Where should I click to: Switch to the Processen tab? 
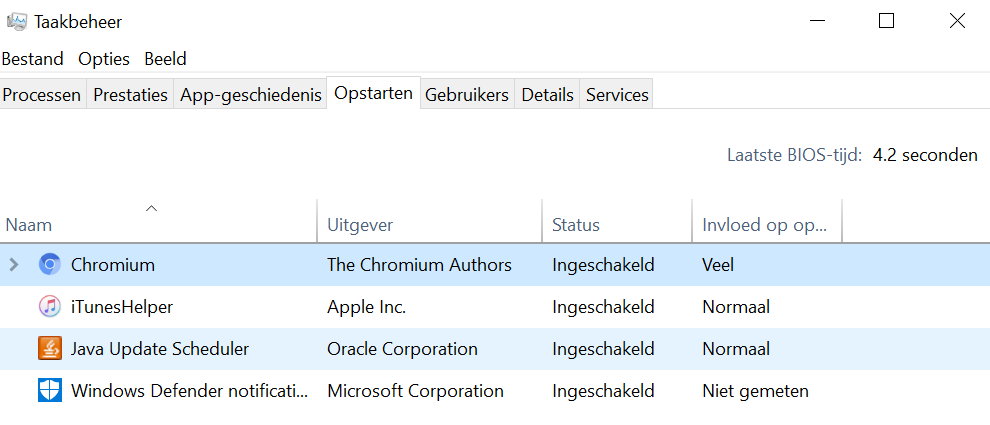pyautogui.click(x=42, y=95)
